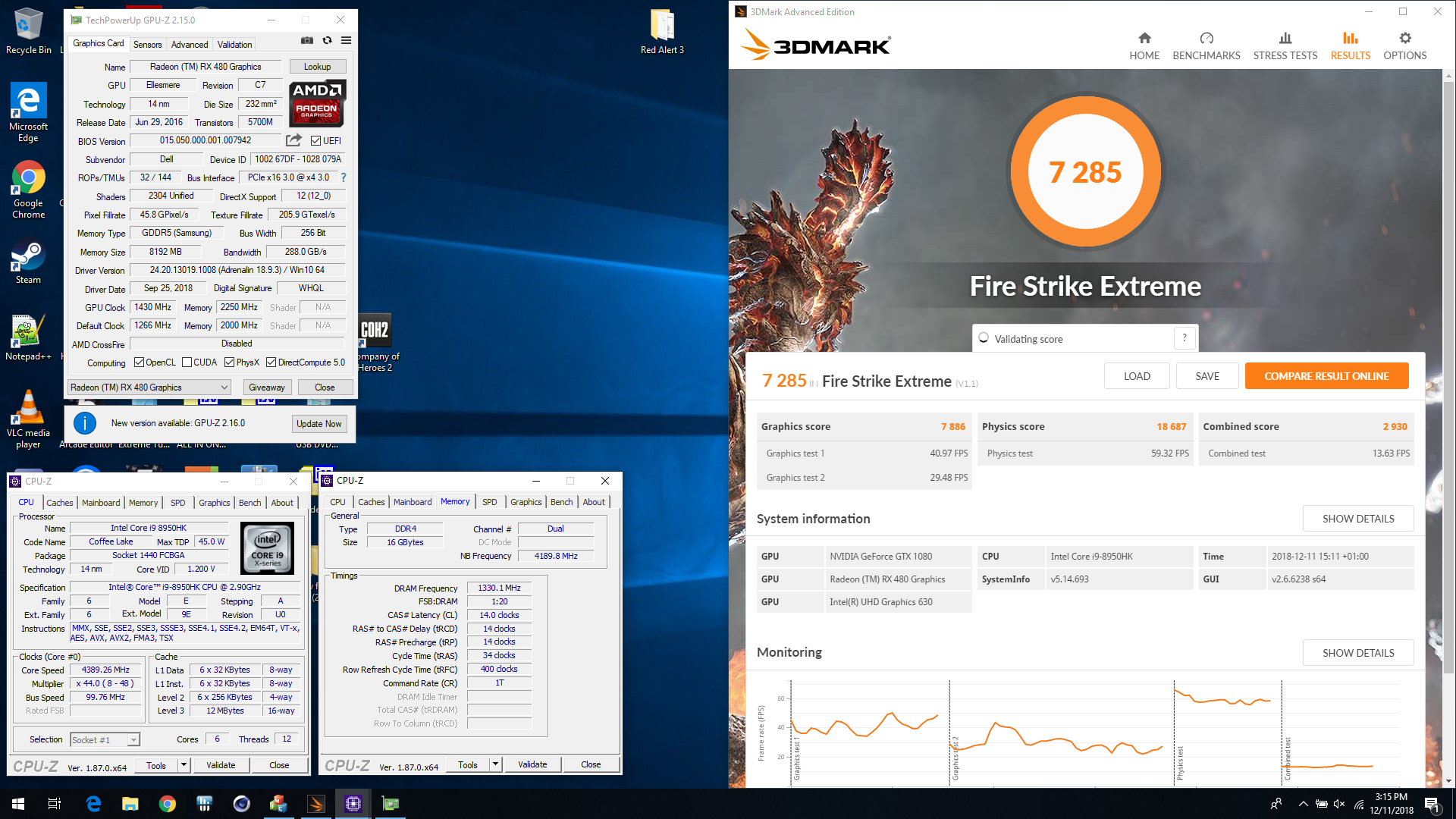The height and width of the screenshot is (819, 1456).
Task: Click the GPU-Z screenshot camera icon
Action: tap(307, 40)
